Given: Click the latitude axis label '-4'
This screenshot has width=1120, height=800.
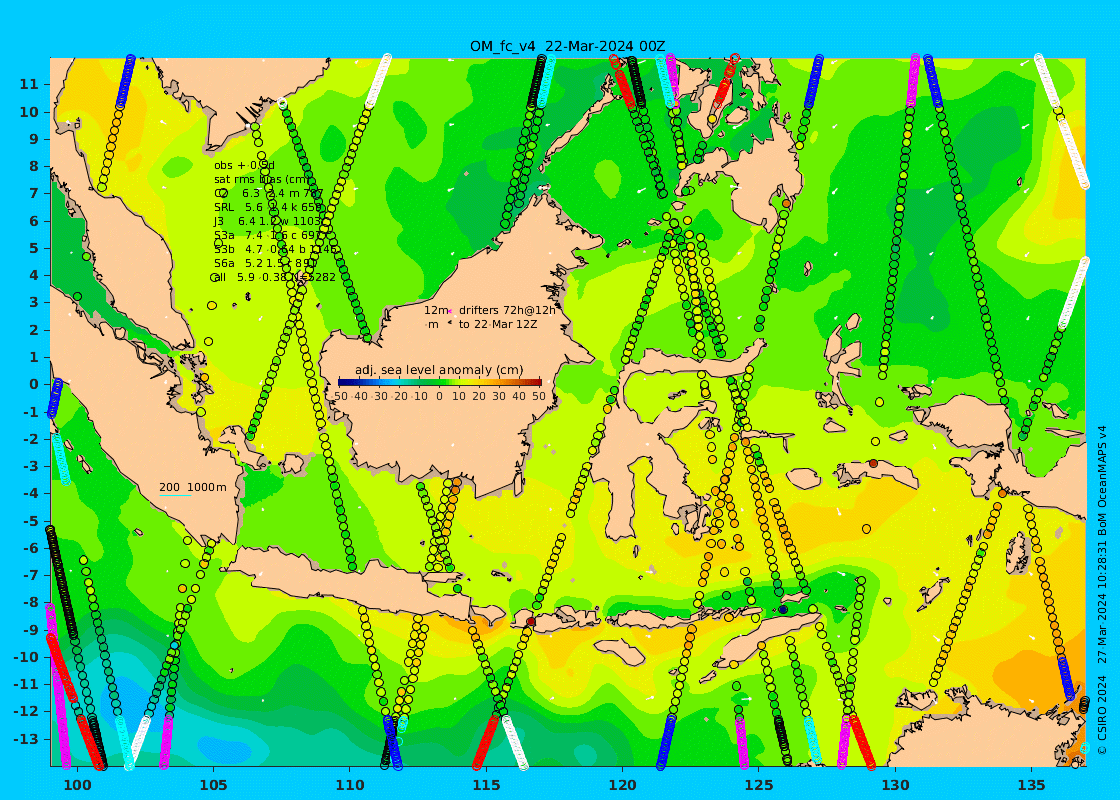Looking at the screenshot, I should [x=31, y=493].
